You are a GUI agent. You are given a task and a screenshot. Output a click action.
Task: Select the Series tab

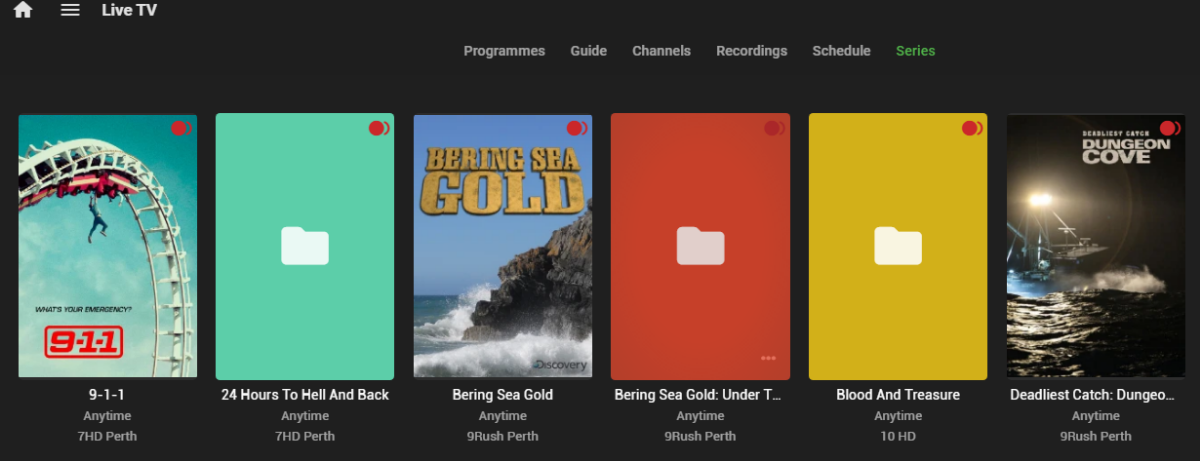click(915, 51)
